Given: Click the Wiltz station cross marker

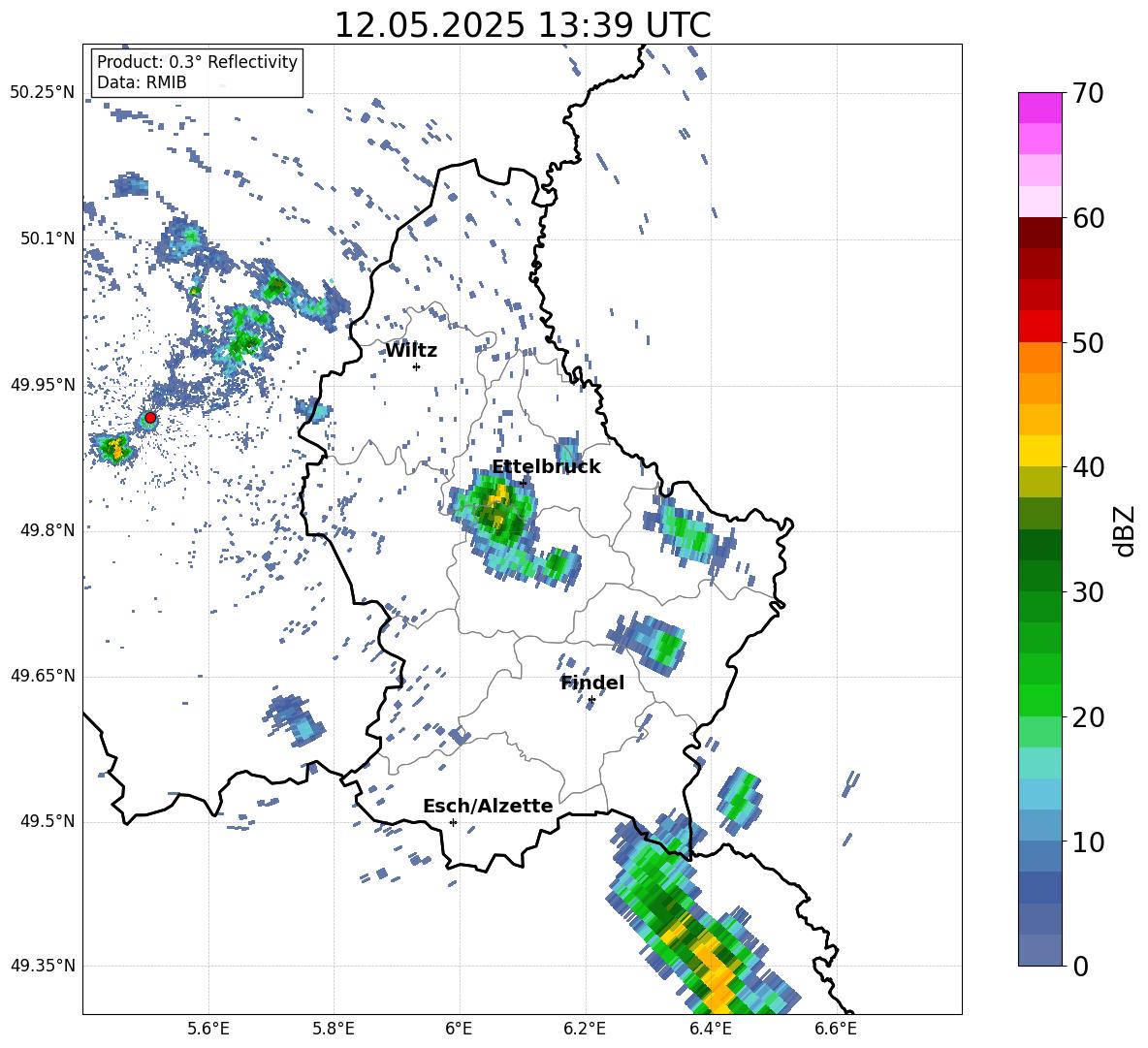Looking at the screenshot, I should coord(416,366).
